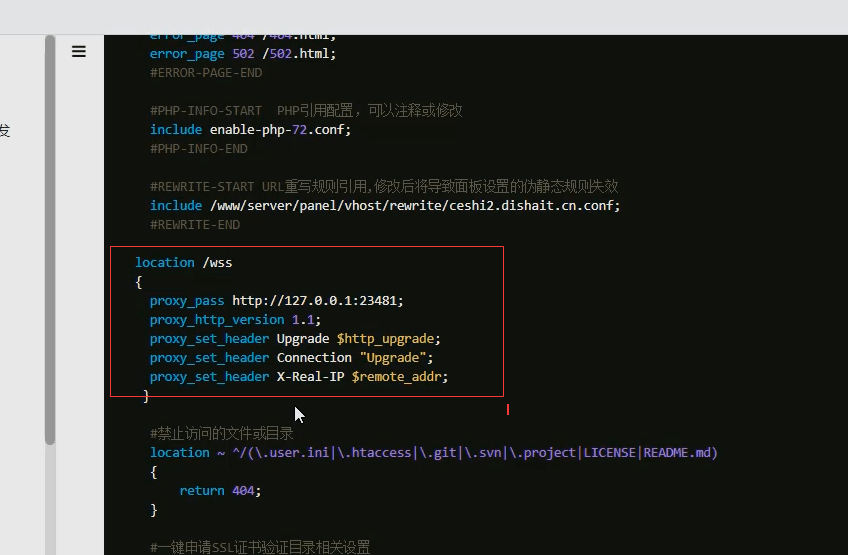This screenshot has width=848, height=555.
Task: Select the '#ERROR-PAGE-END' comment line
Action: tap(206, 72)
